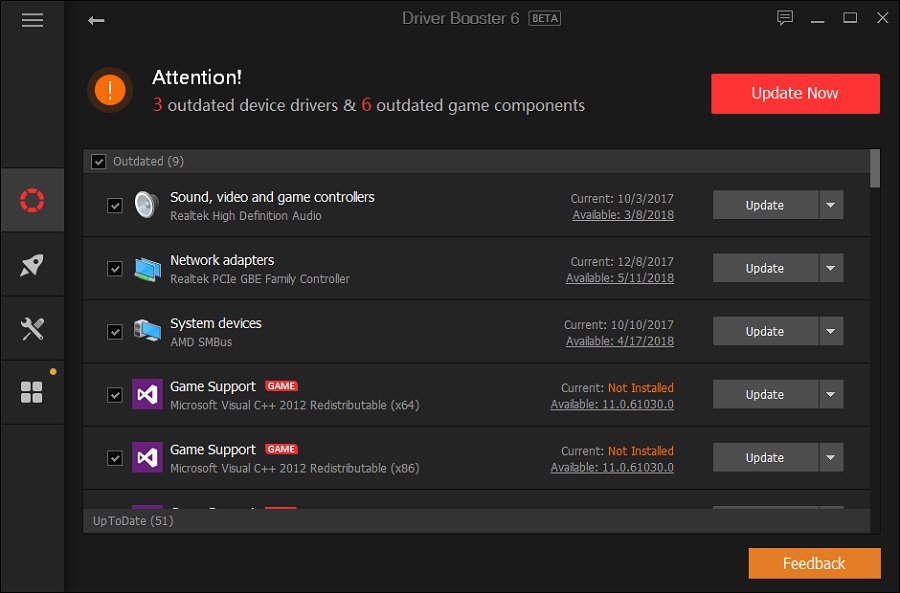Expand options for Realtek PCIe GBE update
The height and width of the screenshot is (593, 900).
pos(831,268)
